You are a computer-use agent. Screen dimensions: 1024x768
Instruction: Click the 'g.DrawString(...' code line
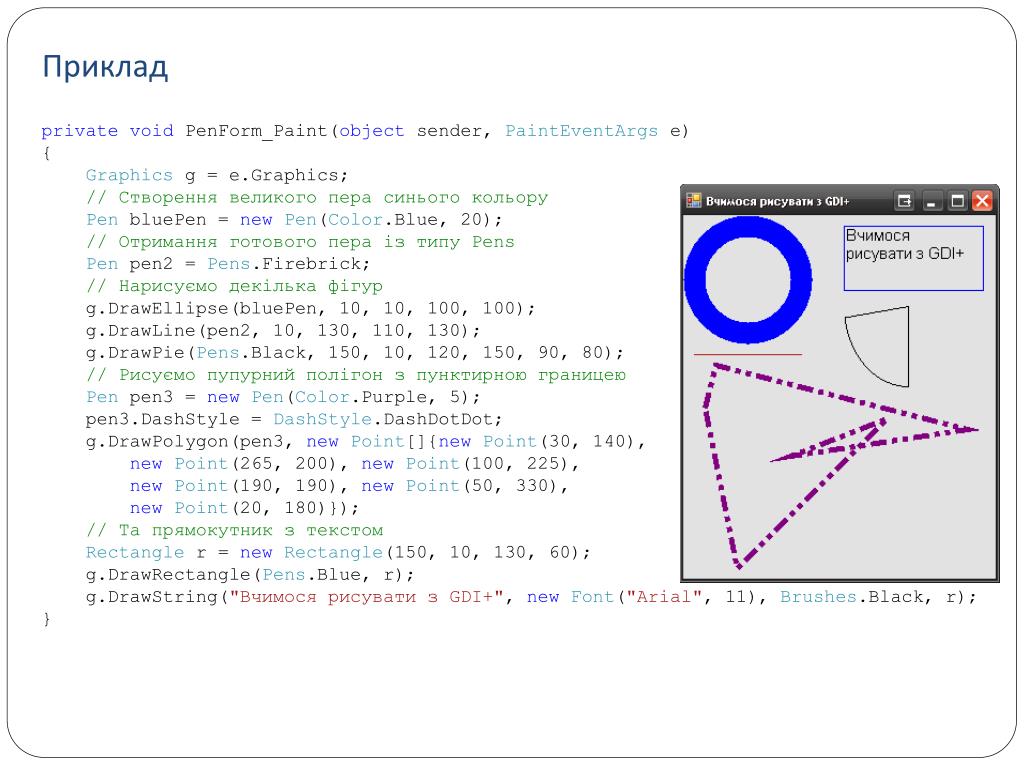click(x=531, y=598)
